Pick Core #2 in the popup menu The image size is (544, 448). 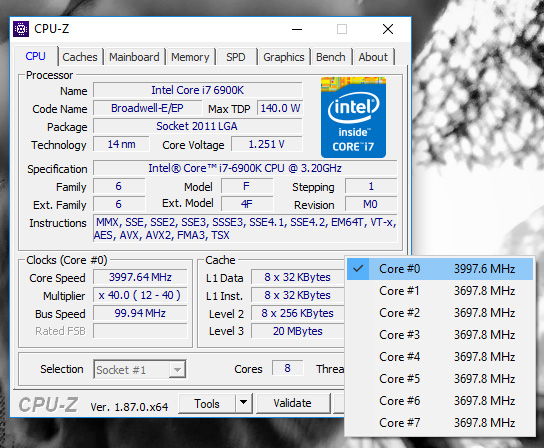pos(440,313)
